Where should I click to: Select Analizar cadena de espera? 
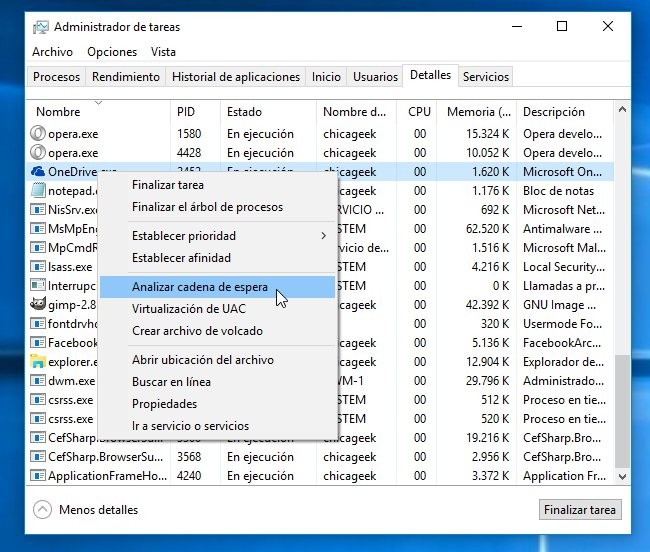click(x=200, y=287)
